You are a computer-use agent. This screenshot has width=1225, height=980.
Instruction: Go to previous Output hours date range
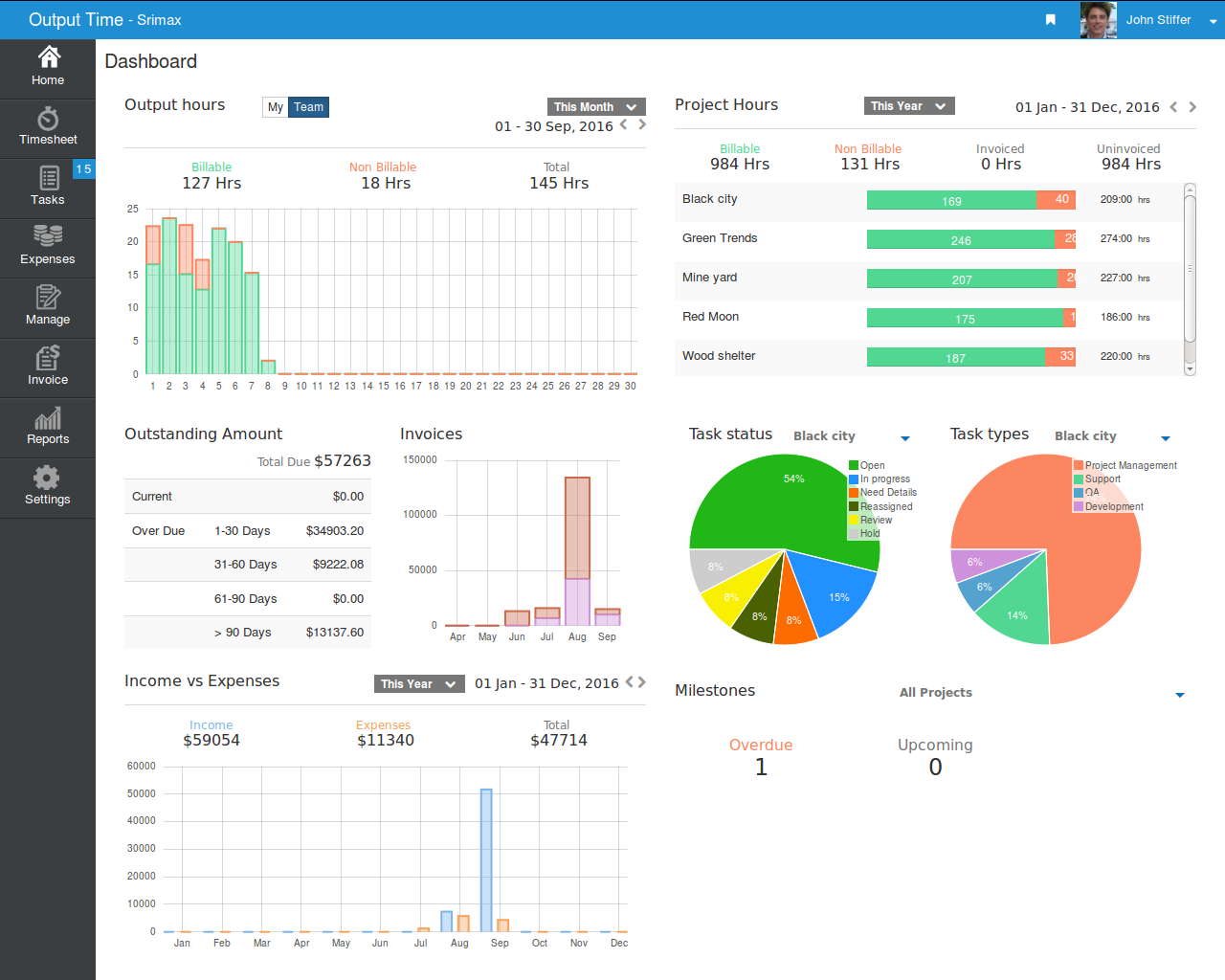pyautogui.click(x=624, y=124)
